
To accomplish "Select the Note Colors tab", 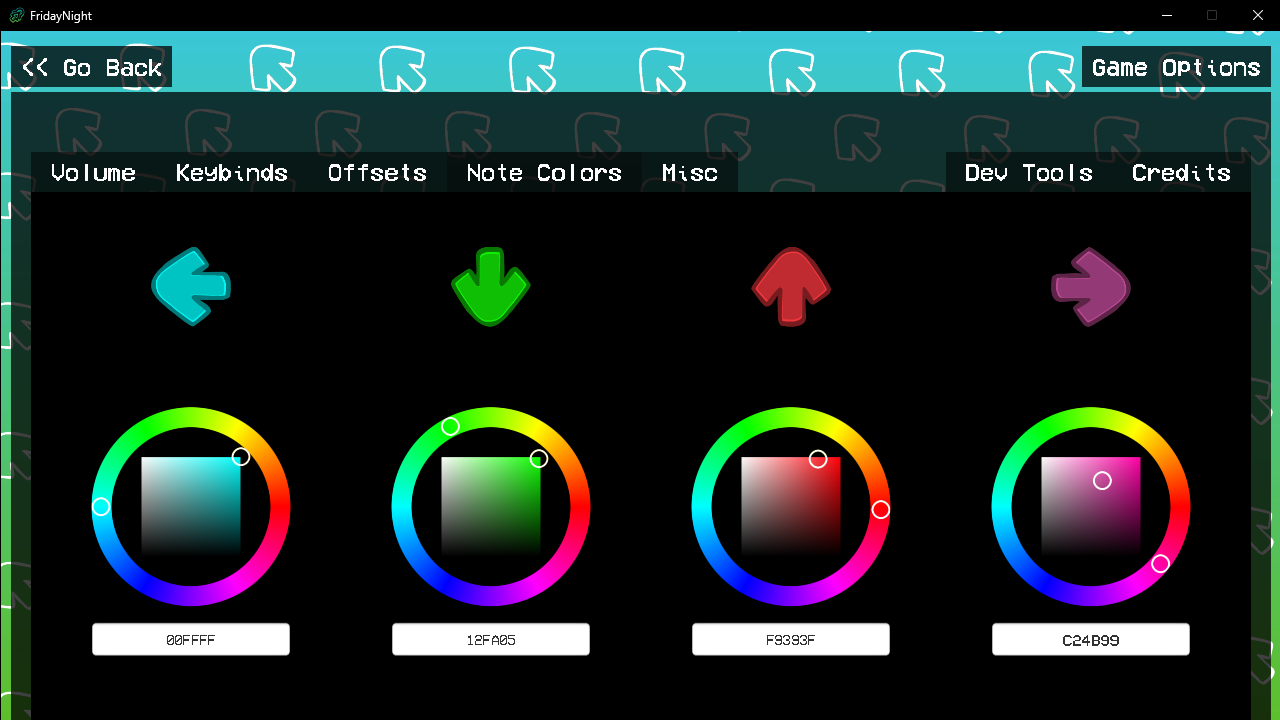I will click(x=544, y=173).
